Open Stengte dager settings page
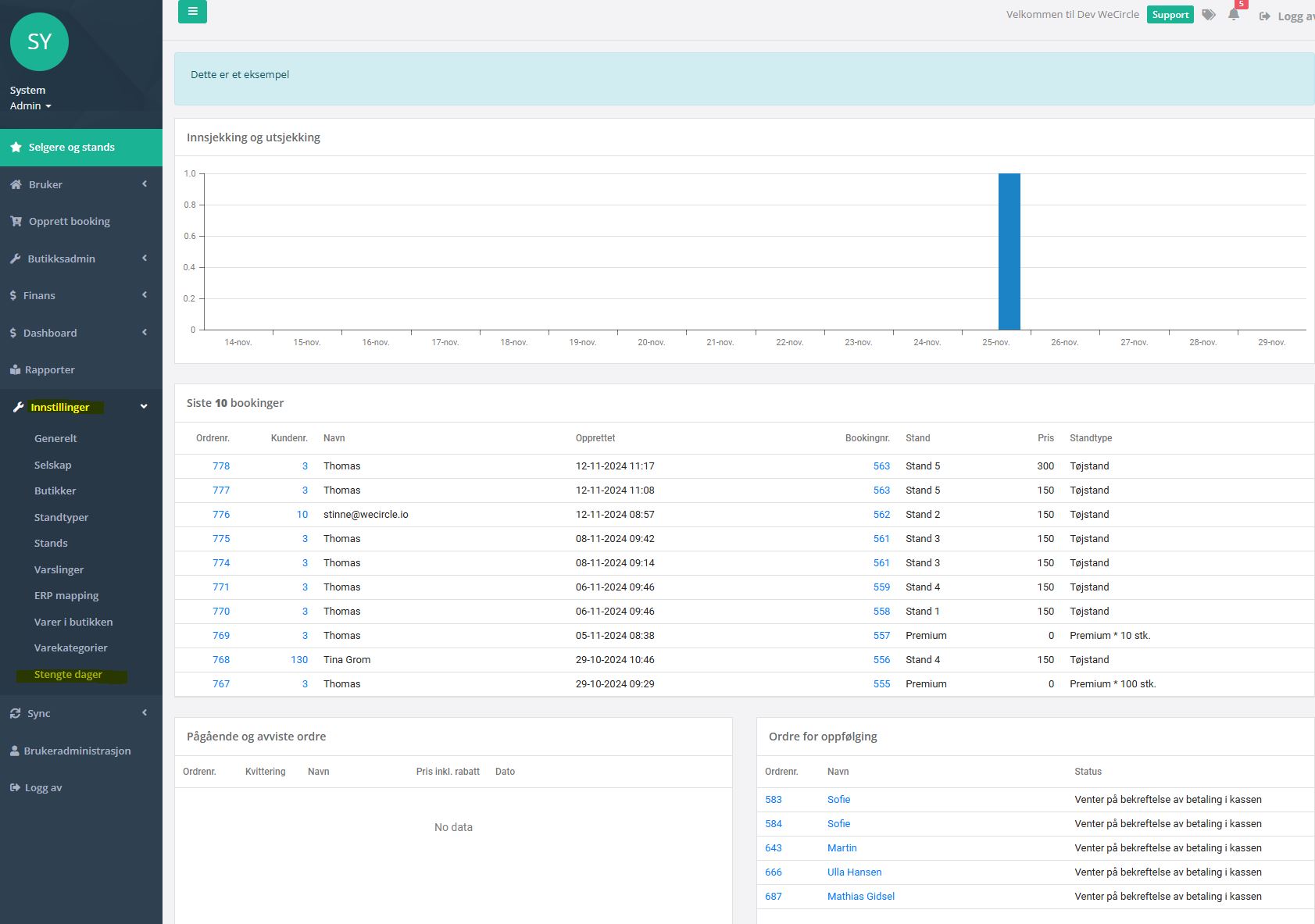1315x924 pixels. click(68, 675)
